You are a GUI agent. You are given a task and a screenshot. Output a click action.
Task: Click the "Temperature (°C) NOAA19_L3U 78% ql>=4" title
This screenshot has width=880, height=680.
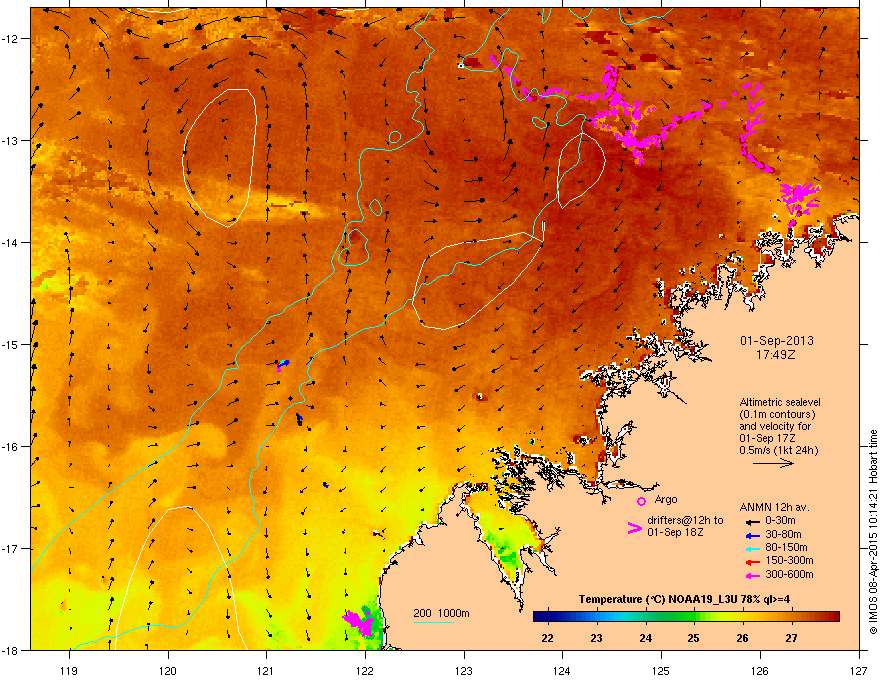(684, 599)
